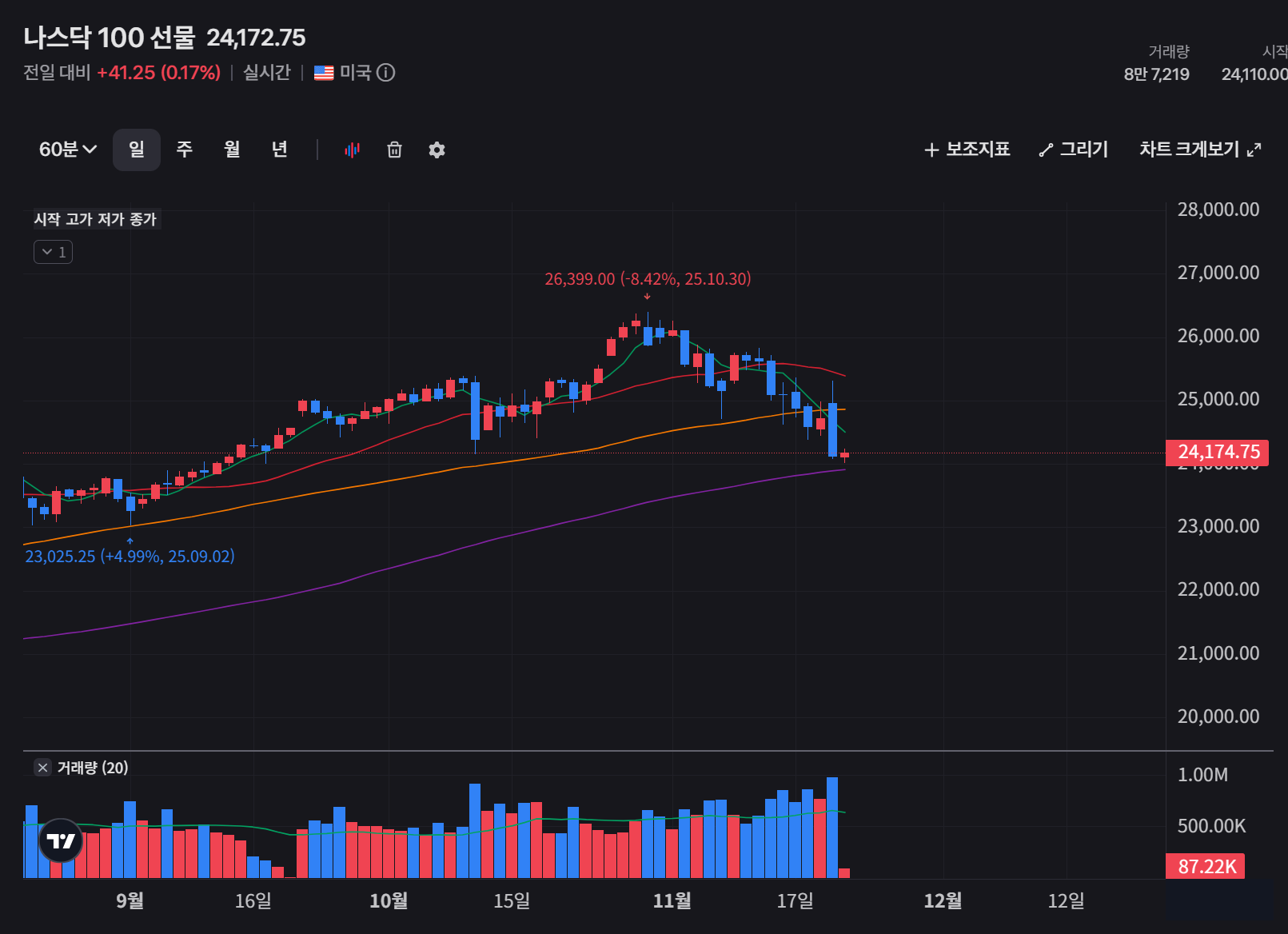Click the 22,000.00 price axis label

(1218, 589)
